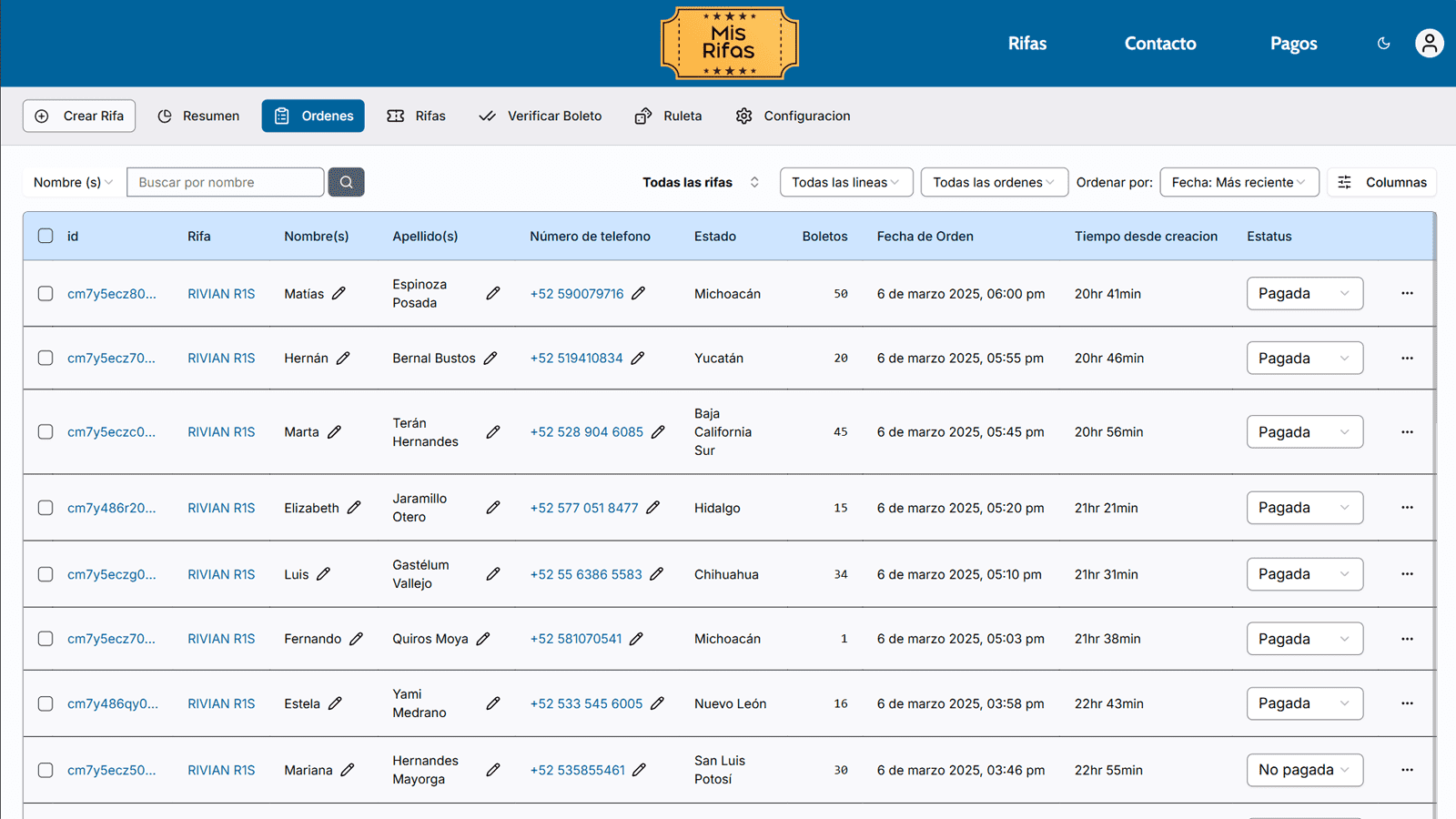
Task: Check the Matías order row
Action: click(x=45, y=293)
